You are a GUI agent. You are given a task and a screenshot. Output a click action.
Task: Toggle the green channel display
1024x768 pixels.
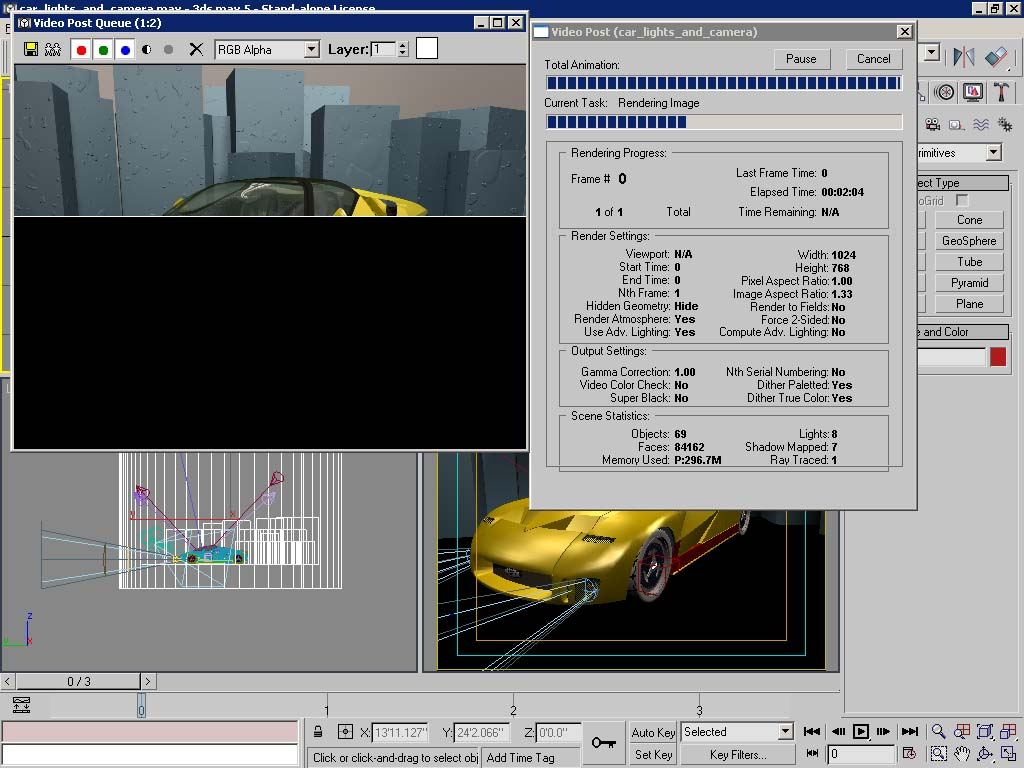(x=103, y=49)
